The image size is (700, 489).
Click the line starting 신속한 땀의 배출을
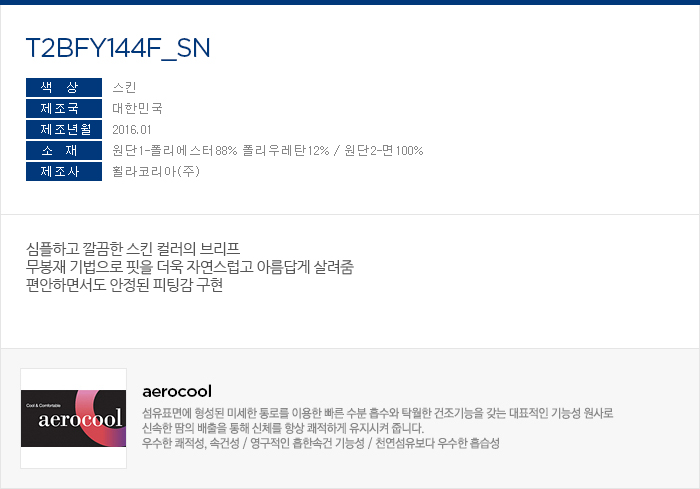pyautogui.click(x=283, y=428)
